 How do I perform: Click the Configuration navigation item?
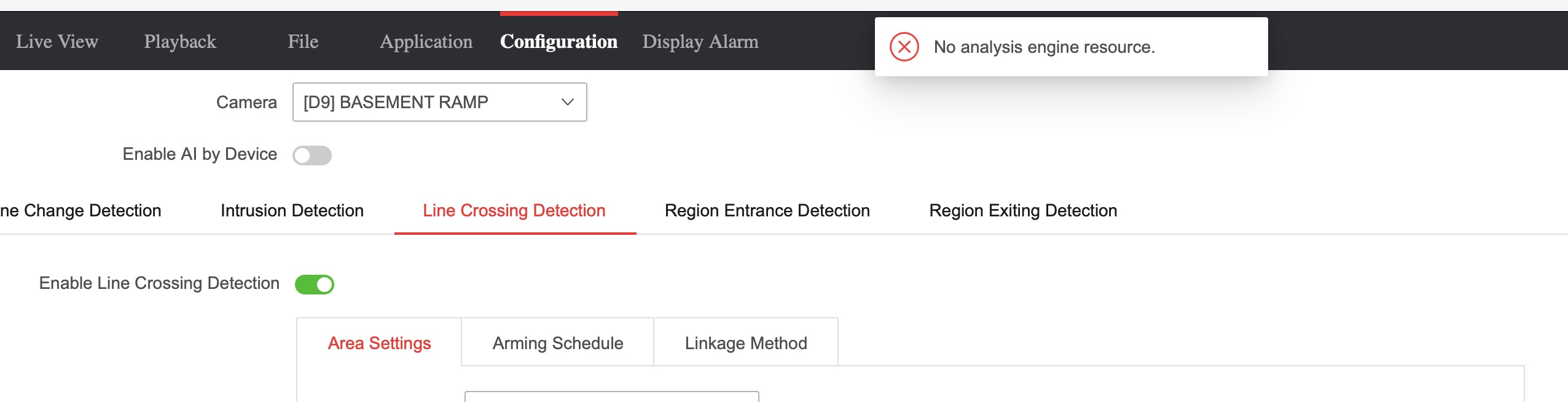tap(559, 41)
